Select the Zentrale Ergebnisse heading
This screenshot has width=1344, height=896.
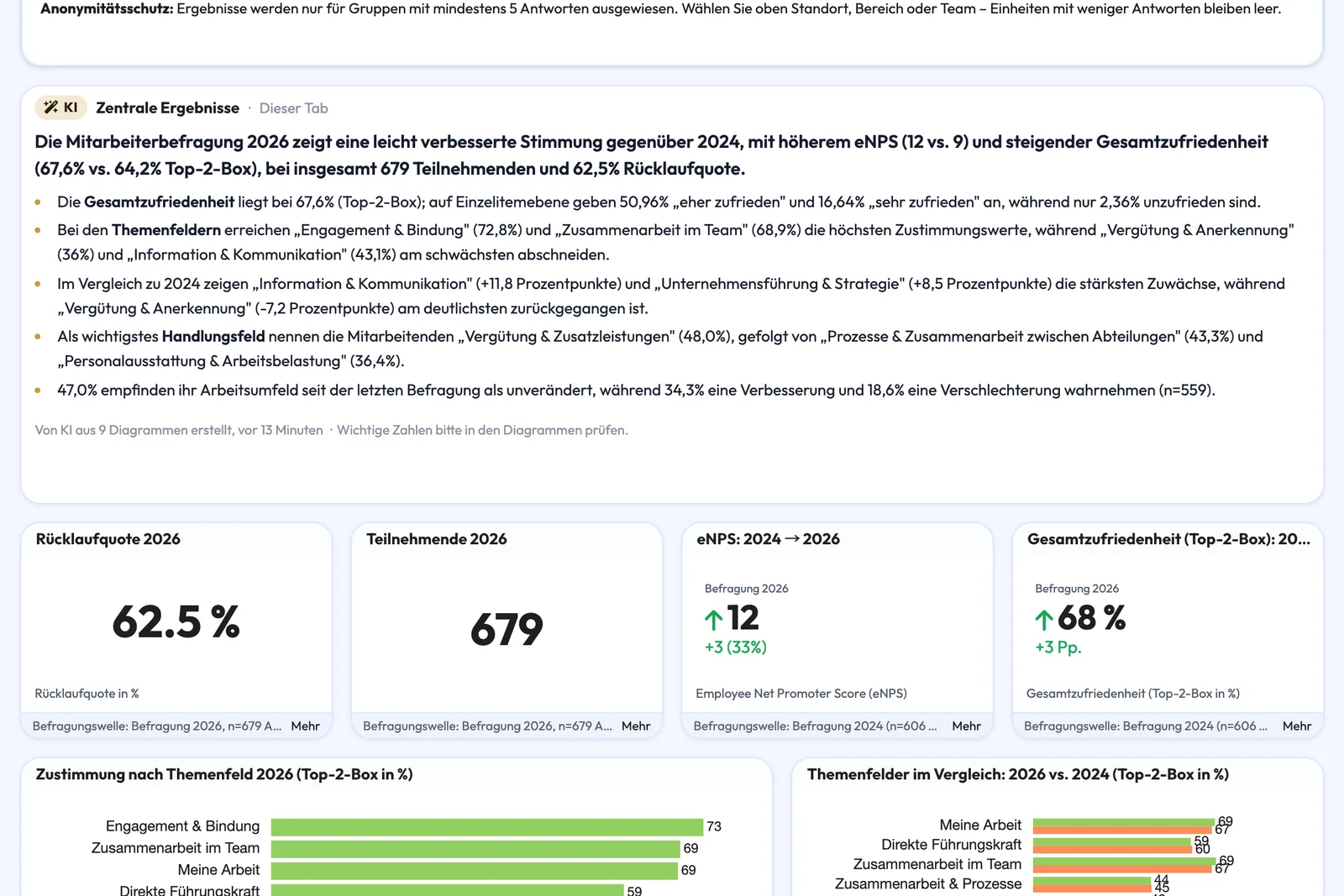[x=167, y=107]
